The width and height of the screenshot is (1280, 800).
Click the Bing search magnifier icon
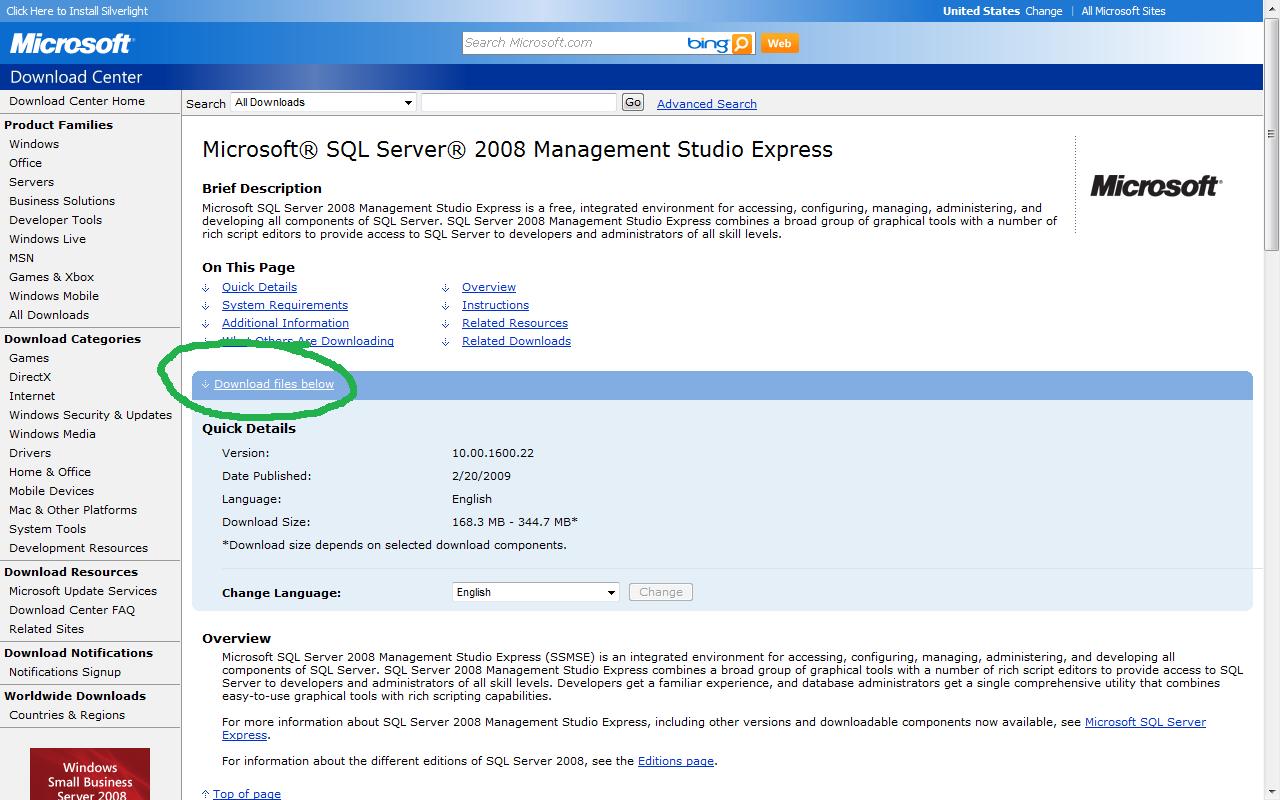(741, 43)
